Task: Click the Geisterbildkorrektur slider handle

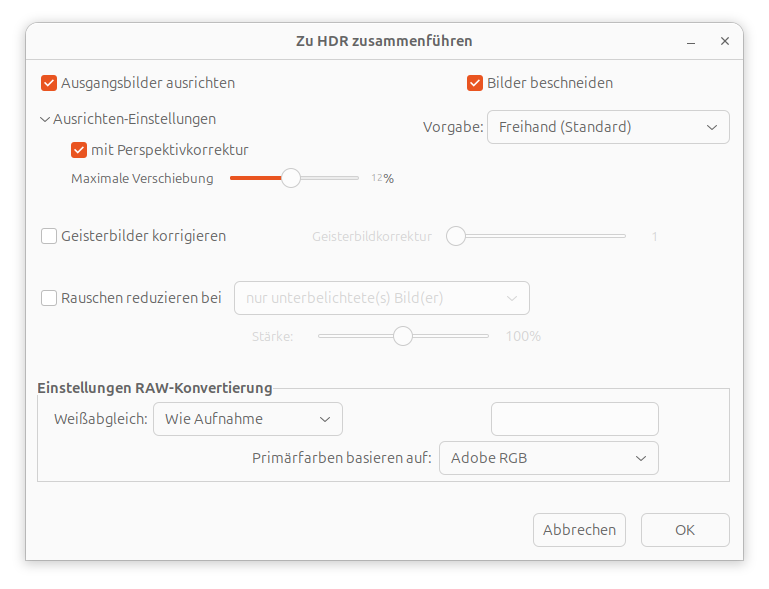Action: click(456, 236)
